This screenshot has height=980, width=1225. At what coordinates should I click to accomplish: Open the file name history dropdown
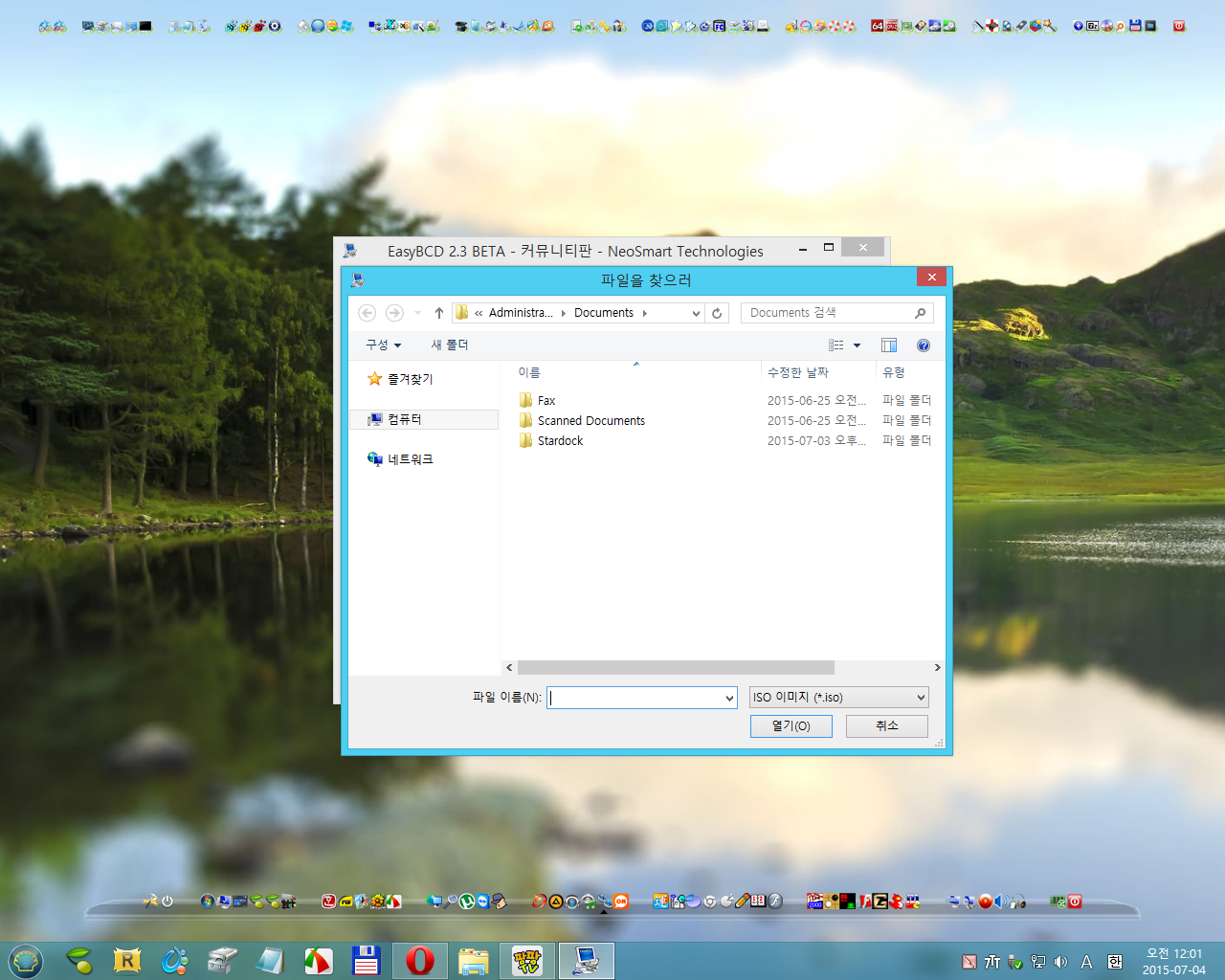729,698
